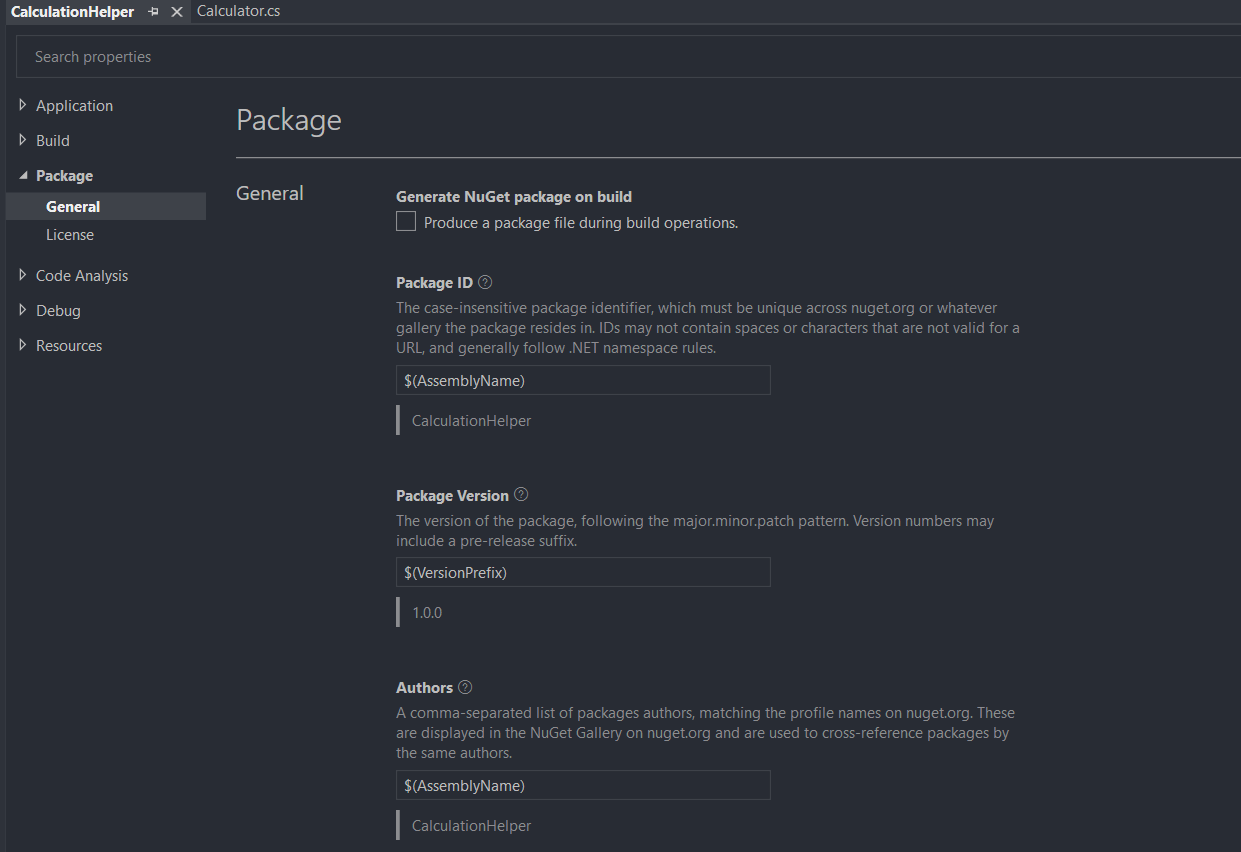
Task: Click the Authors help icon
Action: 465,688
